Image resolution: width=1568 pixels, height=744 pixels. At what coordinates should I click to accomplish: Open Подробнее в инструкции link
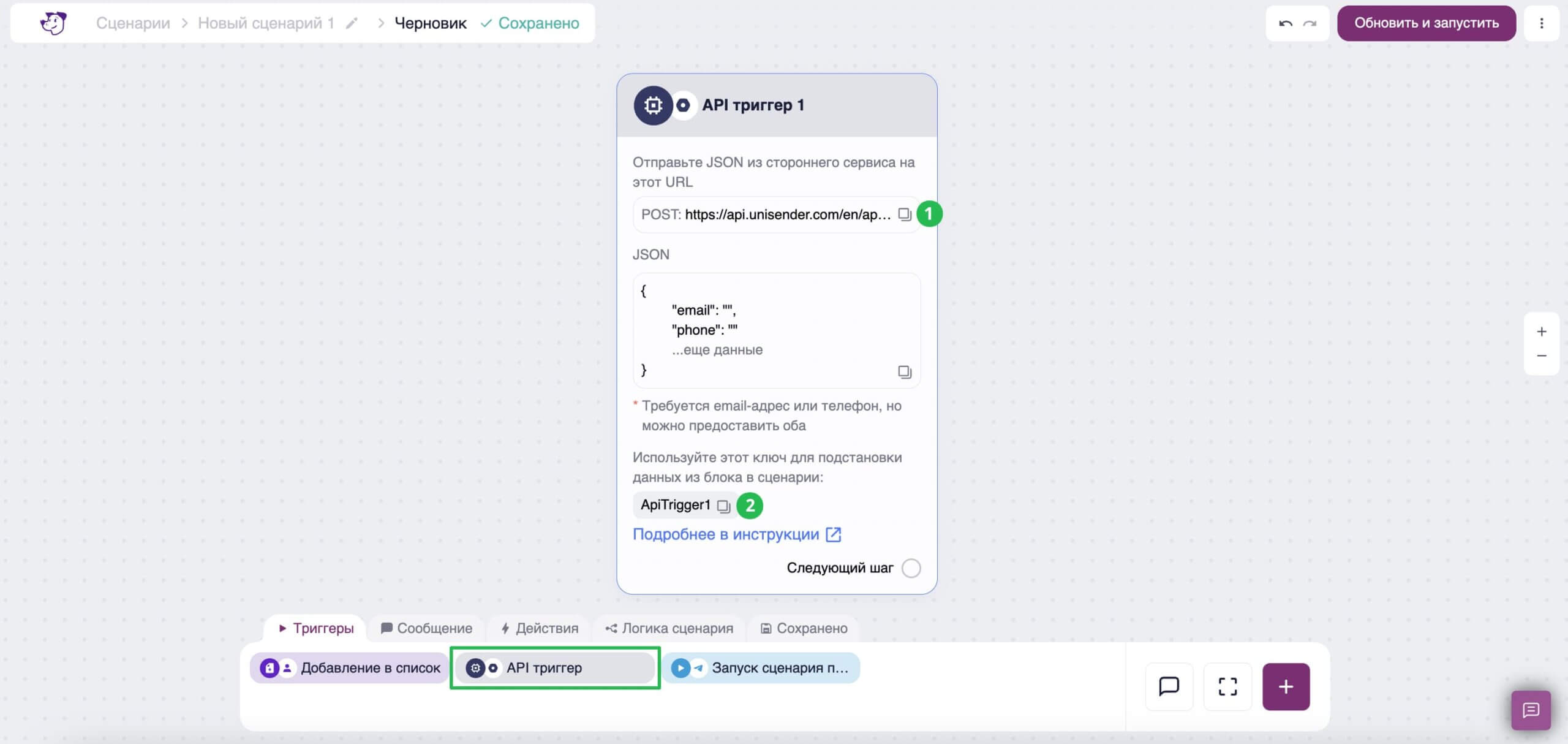click(737, 534)
